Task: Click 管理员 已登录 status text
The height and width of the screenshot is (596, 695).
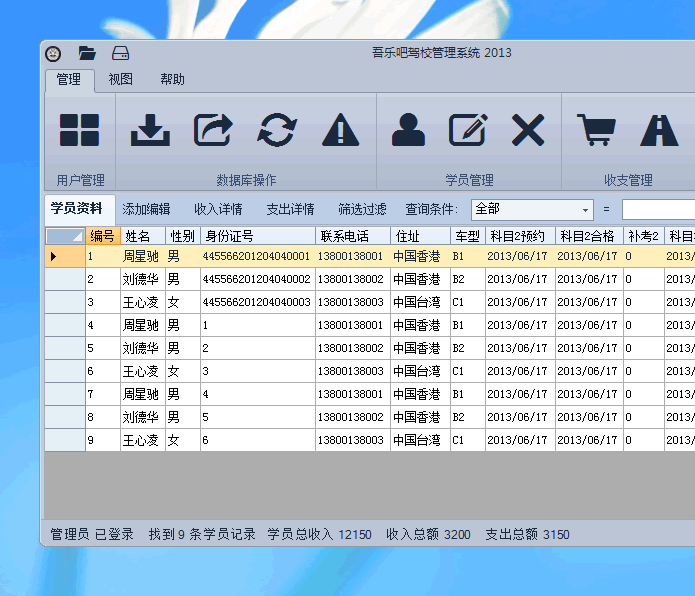Action: 92,534
